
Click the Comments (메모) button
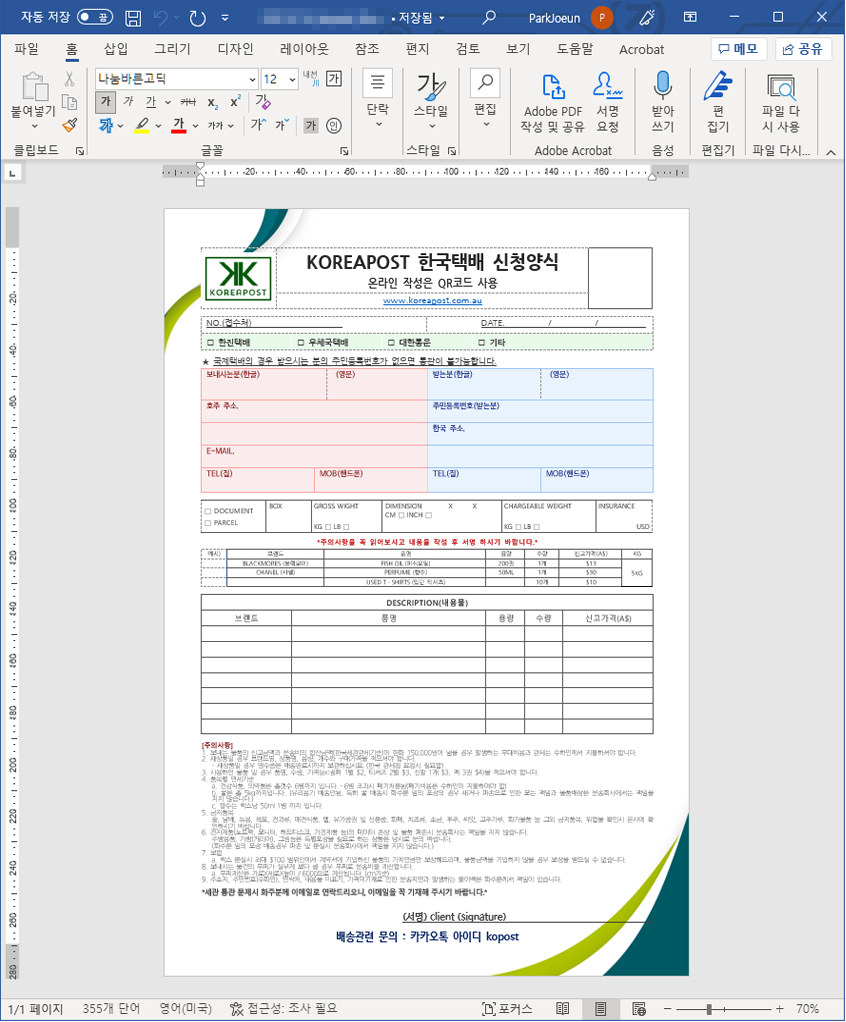coord(738,49)
